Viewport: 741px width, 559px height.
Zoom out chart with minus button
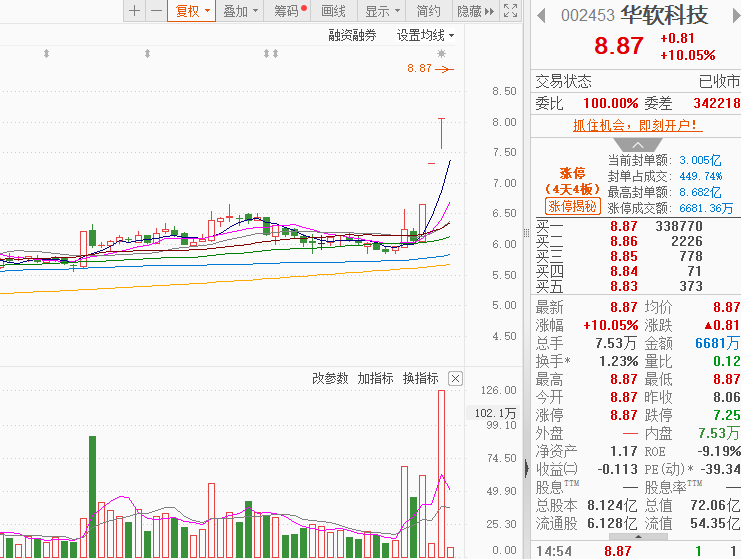pos(156,11)
